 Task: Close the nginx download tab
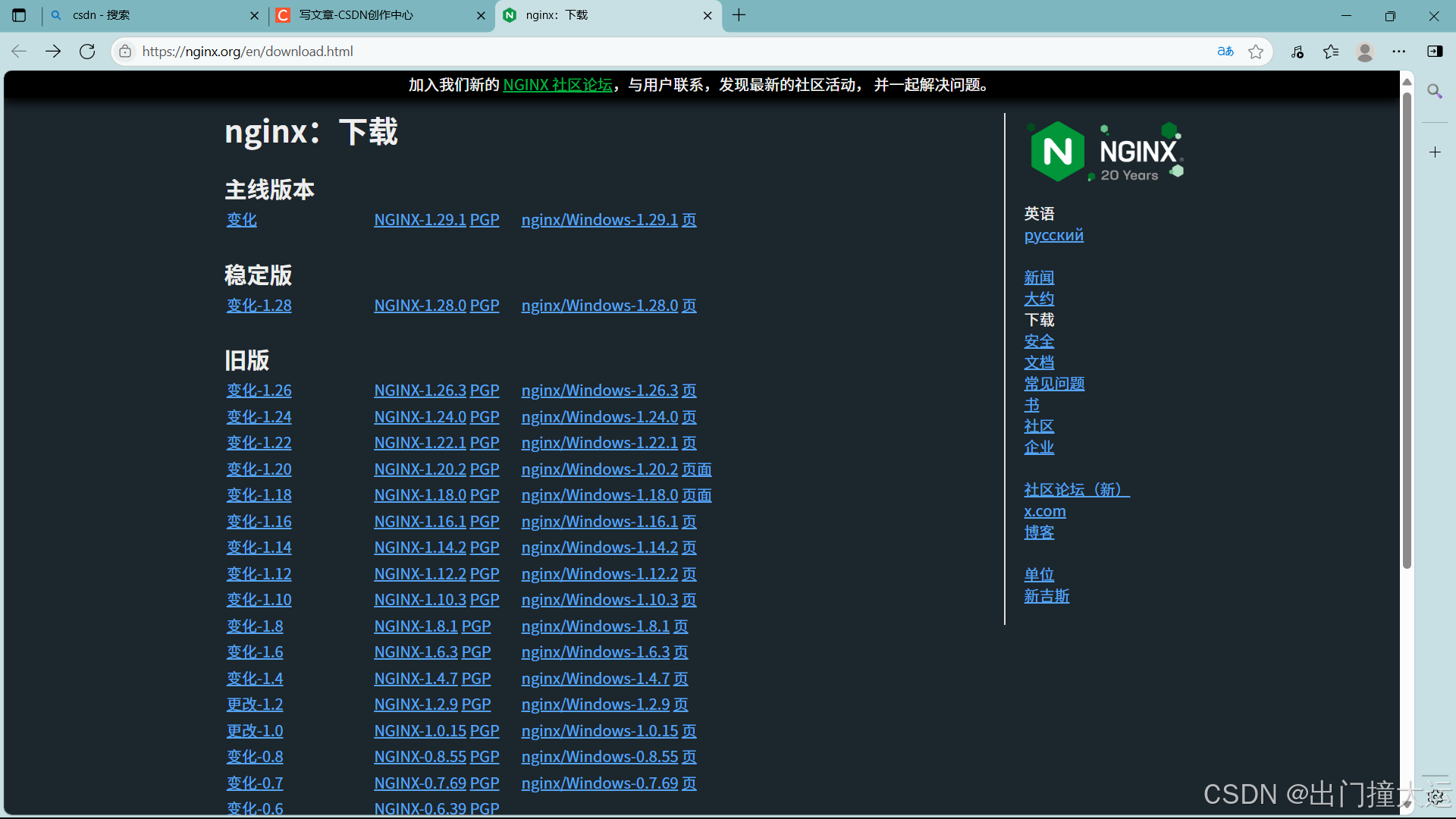pos(708,15)
